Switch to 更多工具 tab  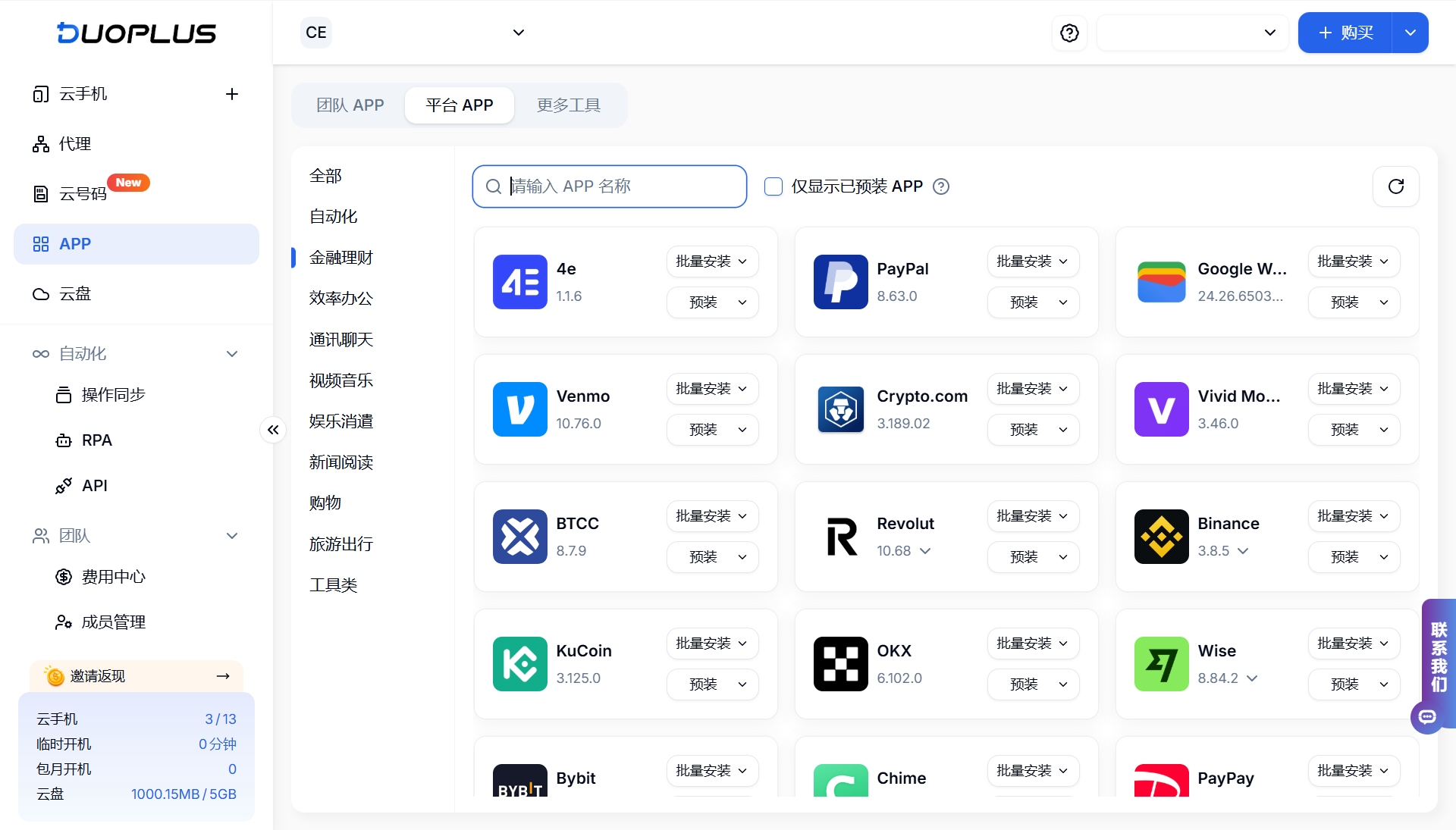pos(569,105)
